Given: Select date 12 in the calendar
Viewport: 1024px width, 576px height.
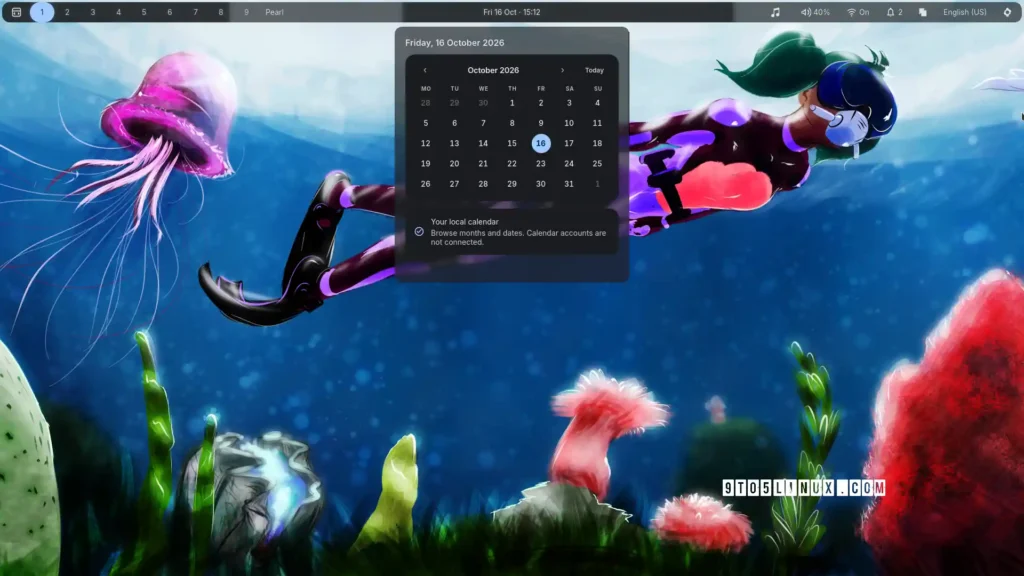Looking at the screenshot, I should [x=426, y=143].
